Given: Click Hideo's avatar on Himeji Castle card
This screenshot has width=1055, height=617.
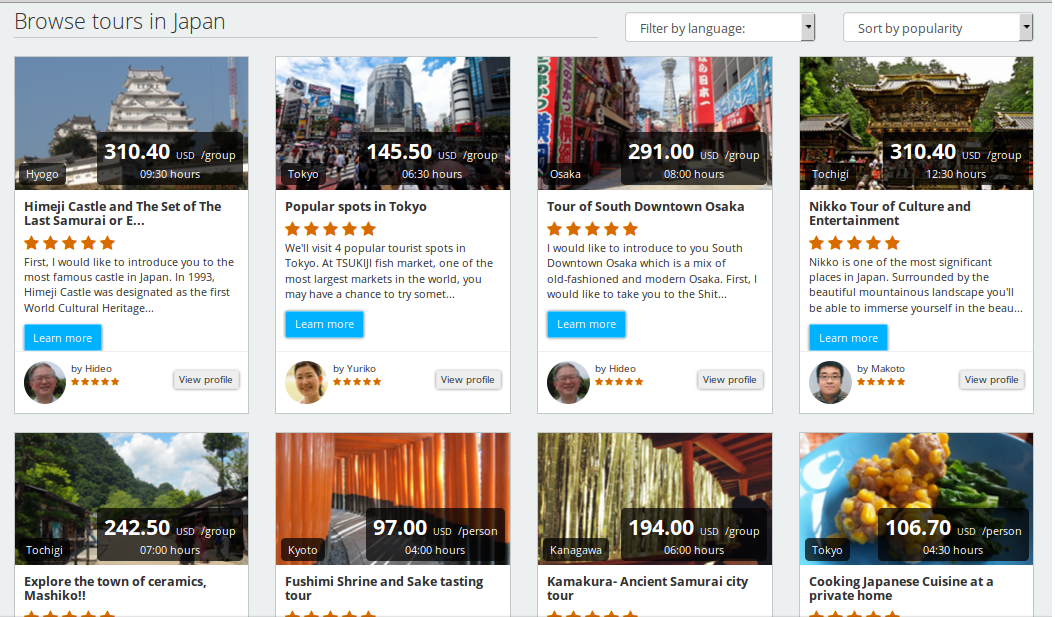Looking at the screenshot, I should pyautogui.click(x=45, y=382).
